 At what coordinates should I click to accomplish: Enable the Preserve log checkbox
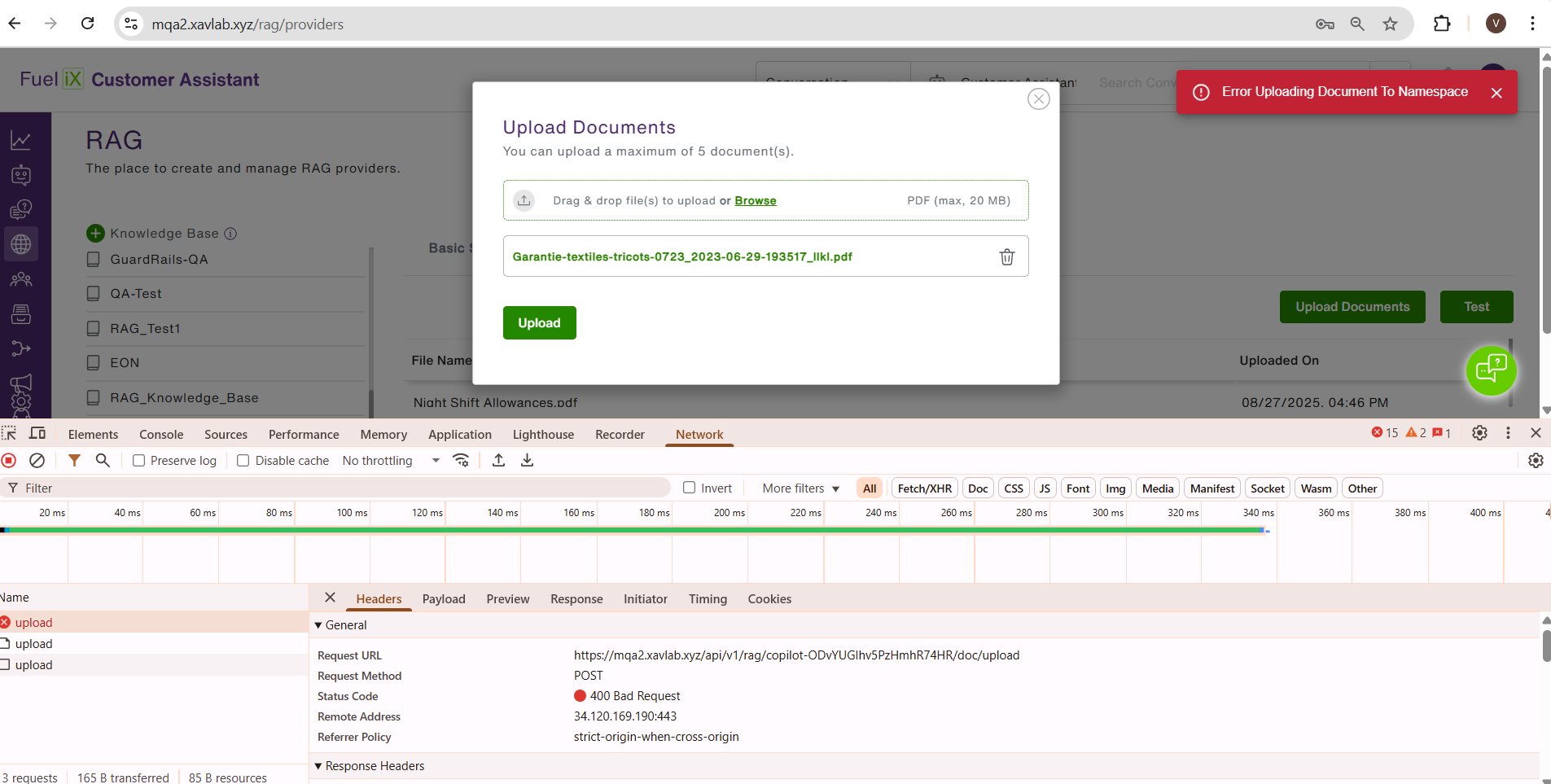[139, 461]
